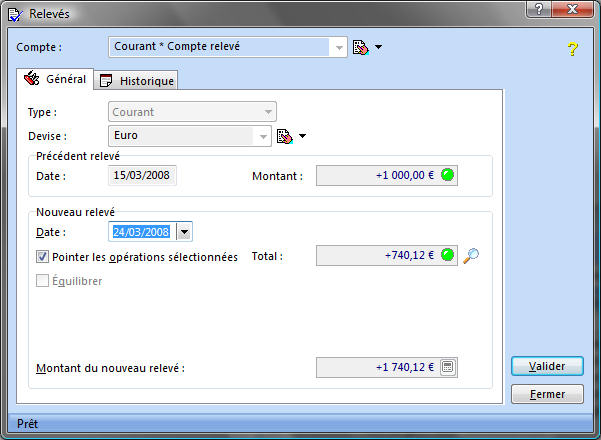601x440 pixels.
Task: Click the magnifying glass next to Total
Action: click(472, 256)
